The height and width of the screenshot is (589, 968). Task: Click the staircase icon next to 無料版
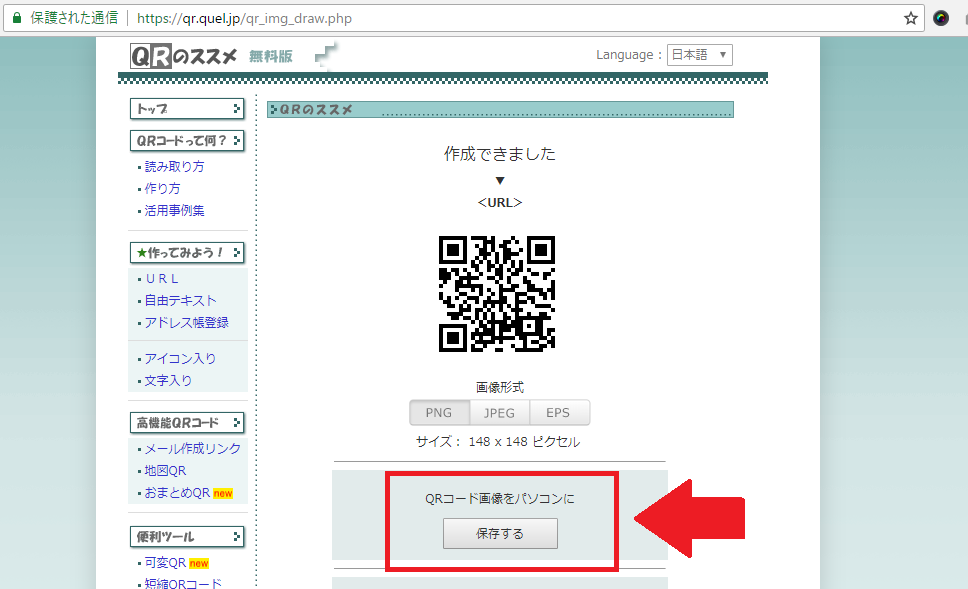point(326,55)
